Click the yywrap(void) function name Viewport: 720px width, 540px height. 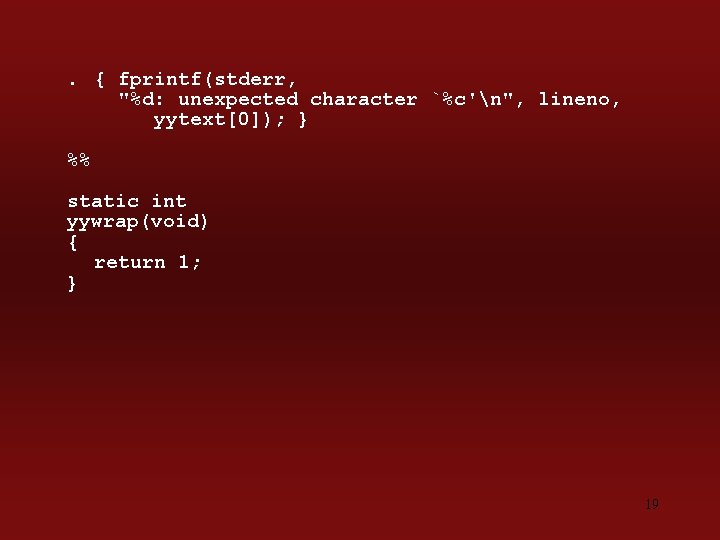point(137,222)
